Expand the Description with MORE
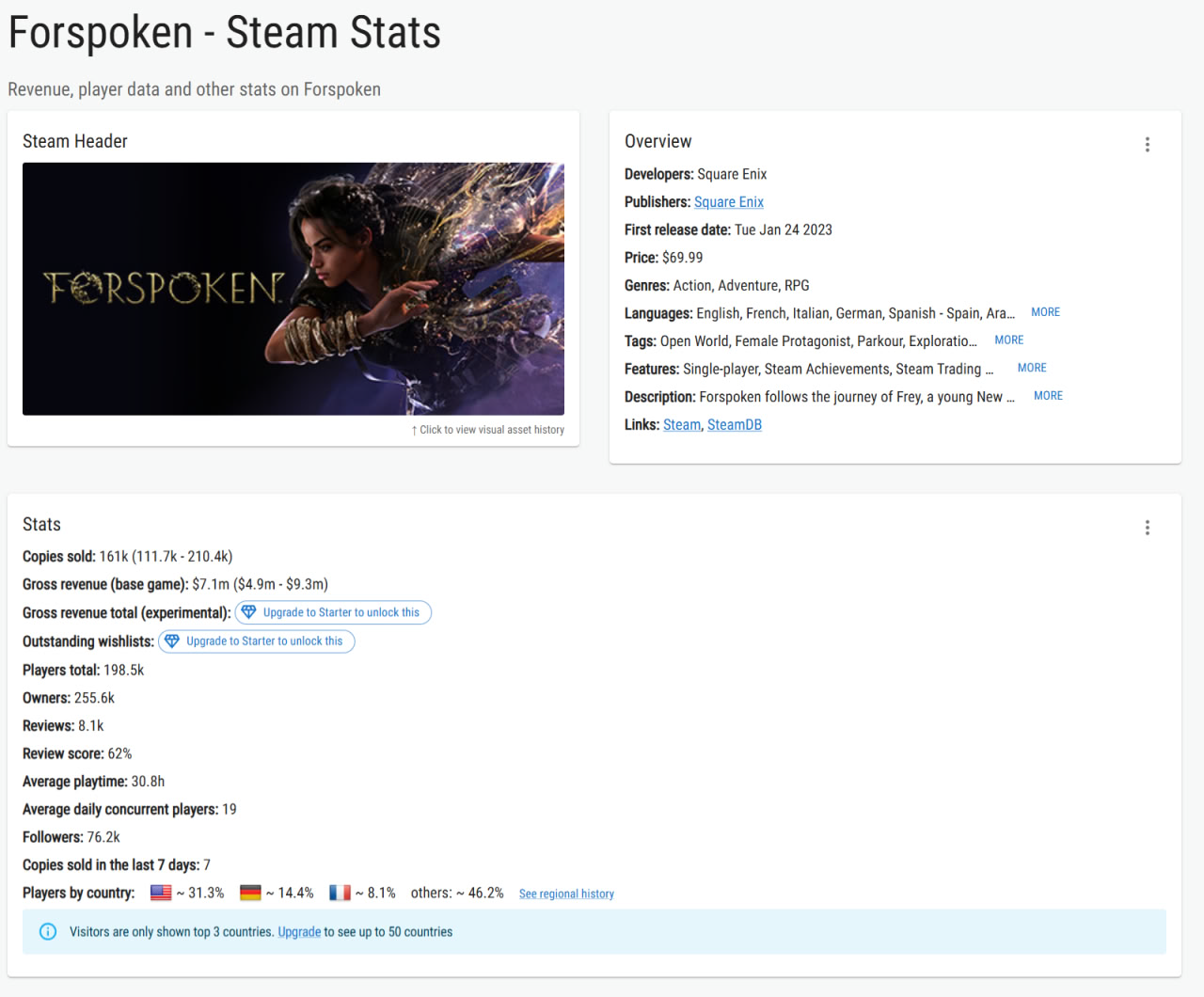The image size is (1204, 997). [x=1048, y=396]
